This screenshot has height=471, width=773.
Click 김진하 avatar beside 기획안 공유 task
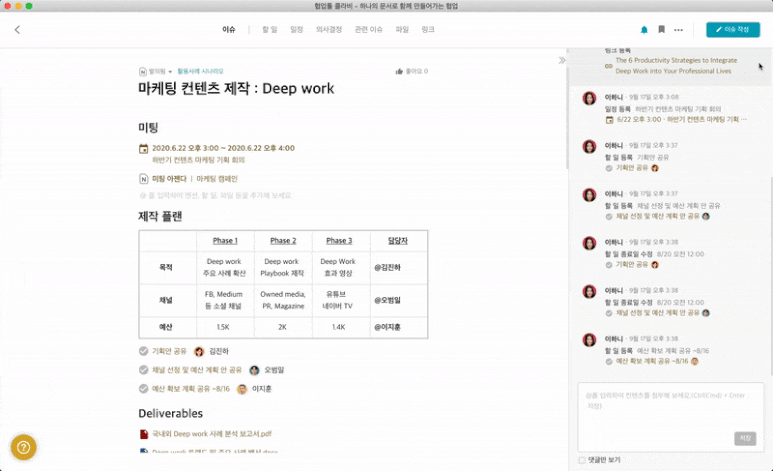199,351
